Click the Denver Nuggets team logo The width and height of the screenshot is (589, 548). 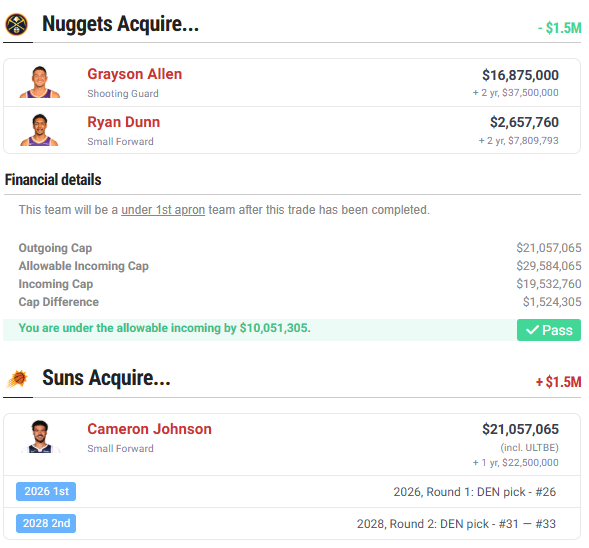click(16, 24)
